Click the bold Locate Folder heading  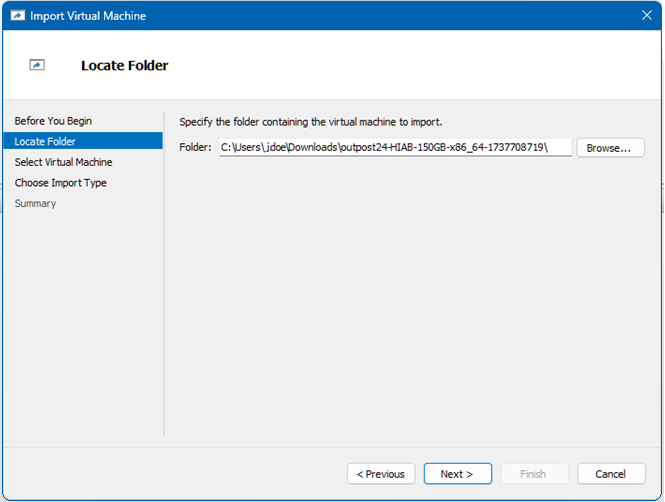click(x=124, y=66)
